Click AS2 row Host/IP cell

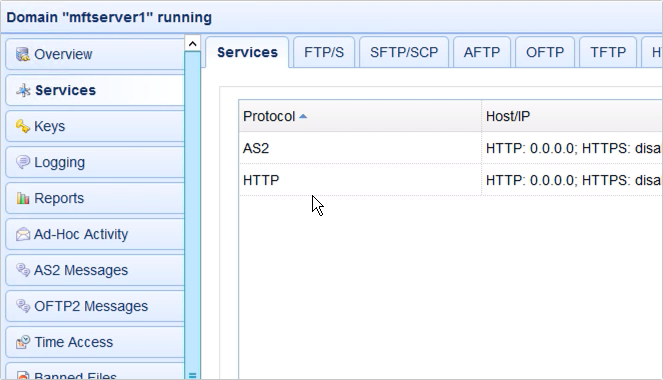(572, 148)
